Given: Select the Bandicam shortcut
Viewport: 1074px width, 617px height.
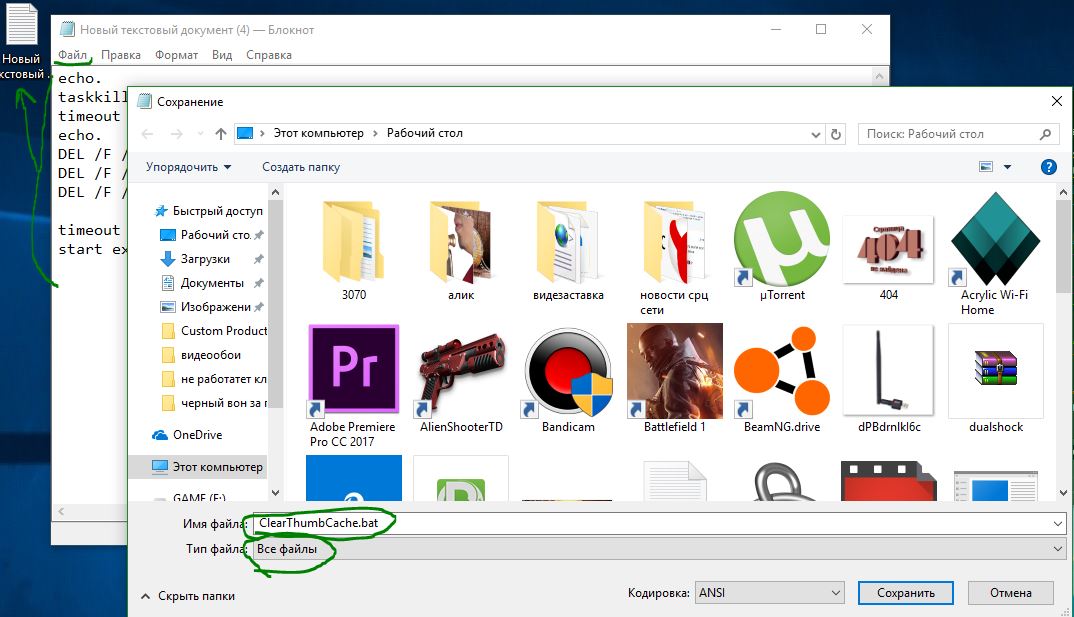Looking at the screenshot, I should tap(568, 378).
